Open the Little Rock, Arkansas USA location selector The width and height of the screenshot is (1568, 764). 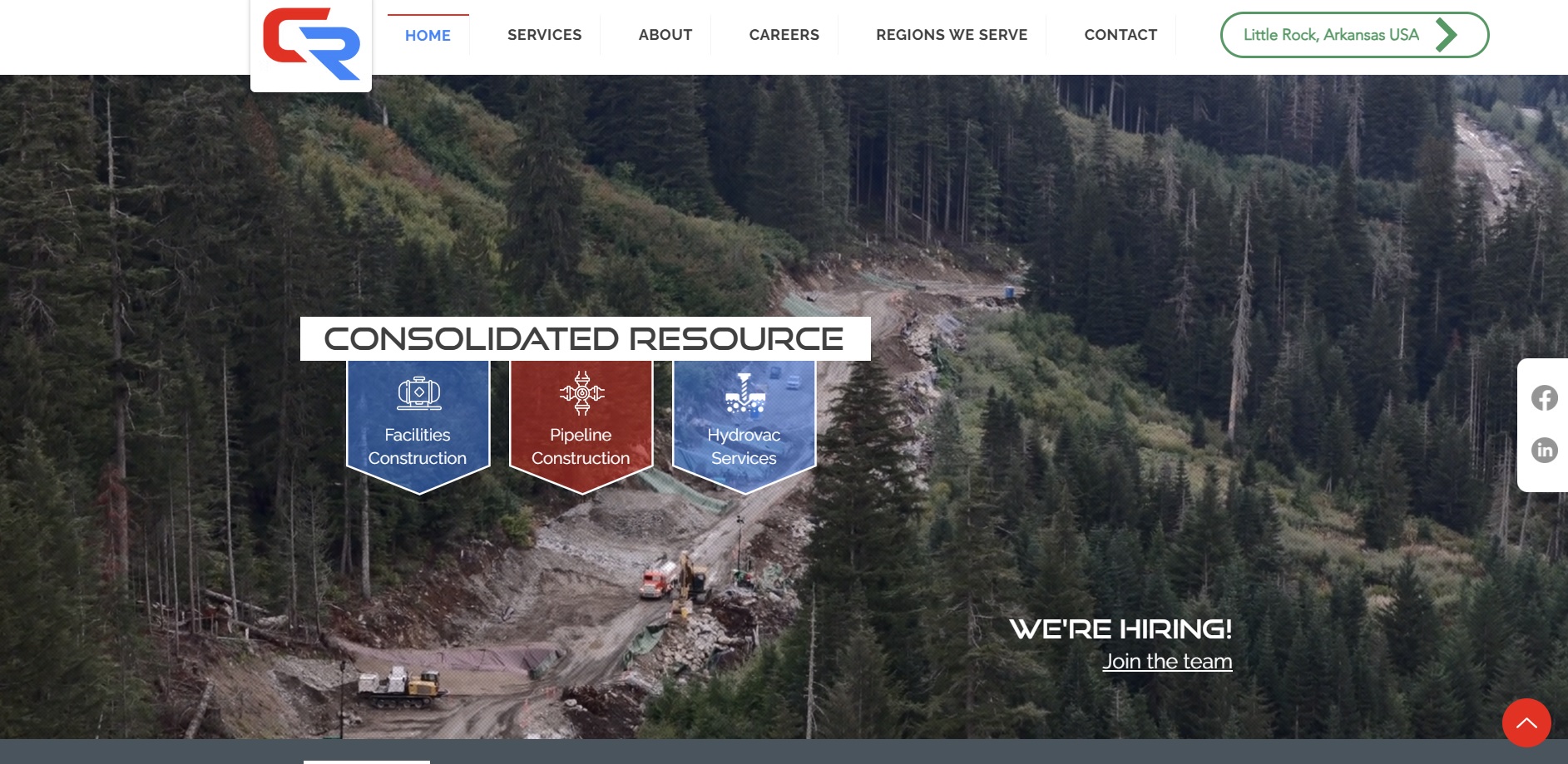tap(1354, 35)
